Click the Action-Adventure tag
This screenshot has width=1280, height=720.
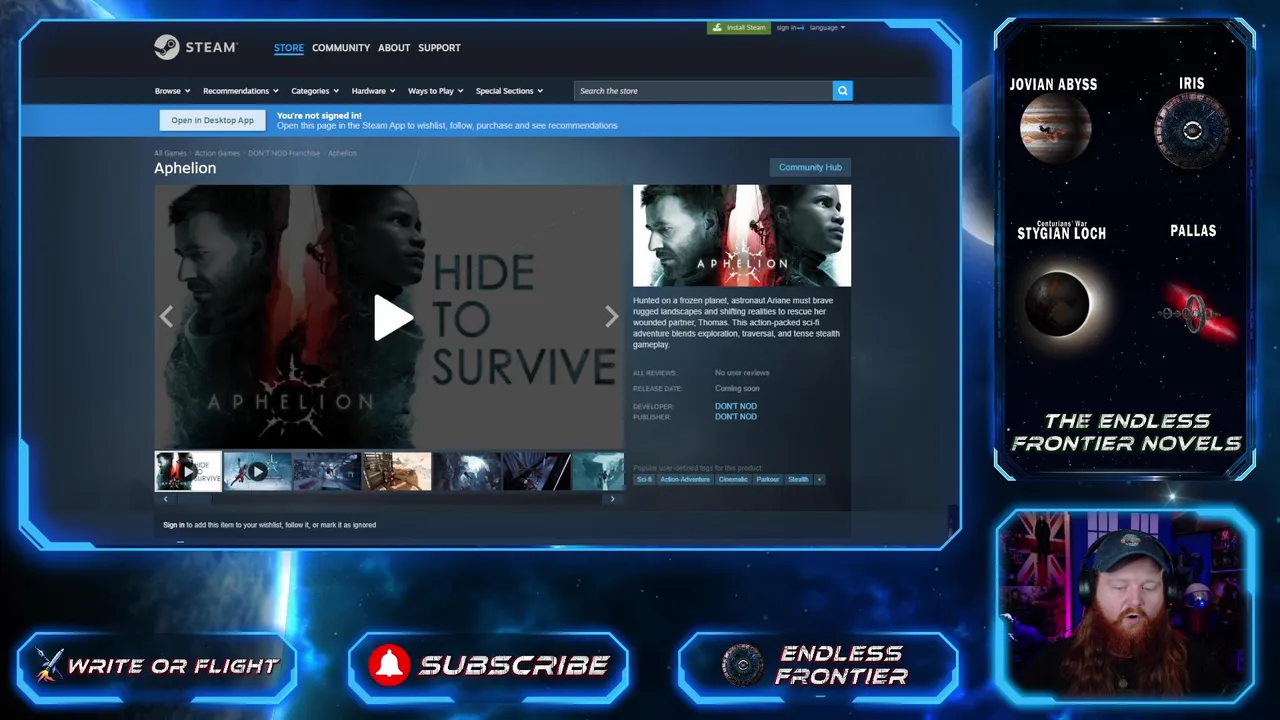coord(685,480)
